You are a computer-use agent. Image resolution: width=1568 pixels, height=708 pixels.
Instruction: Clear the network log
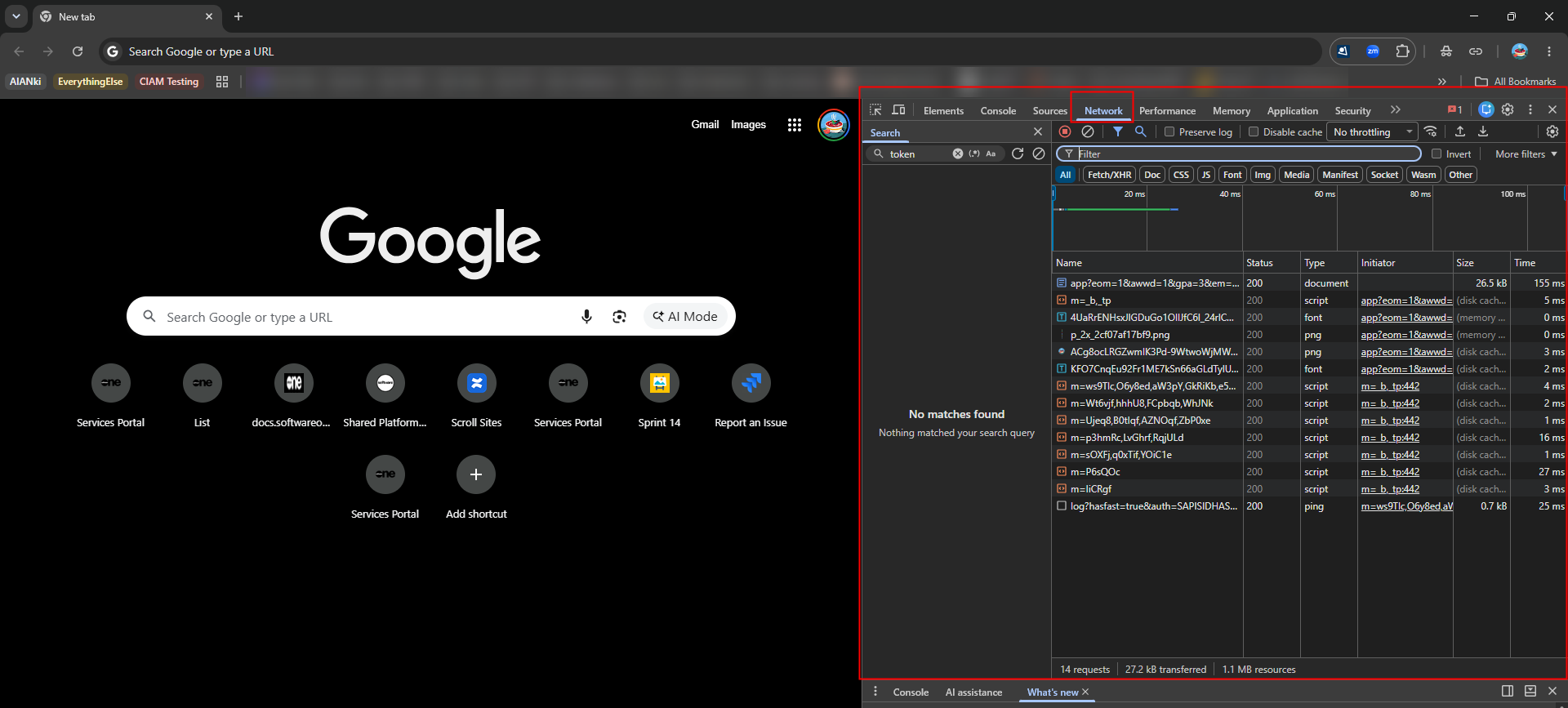tap(1088, 131)
